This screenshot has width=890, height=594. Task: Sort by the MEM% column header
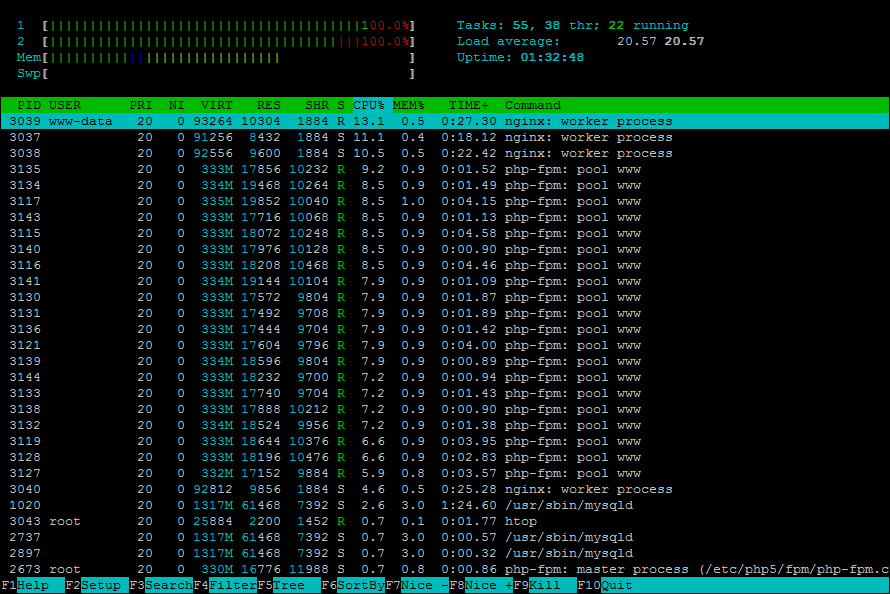(409, 106)
